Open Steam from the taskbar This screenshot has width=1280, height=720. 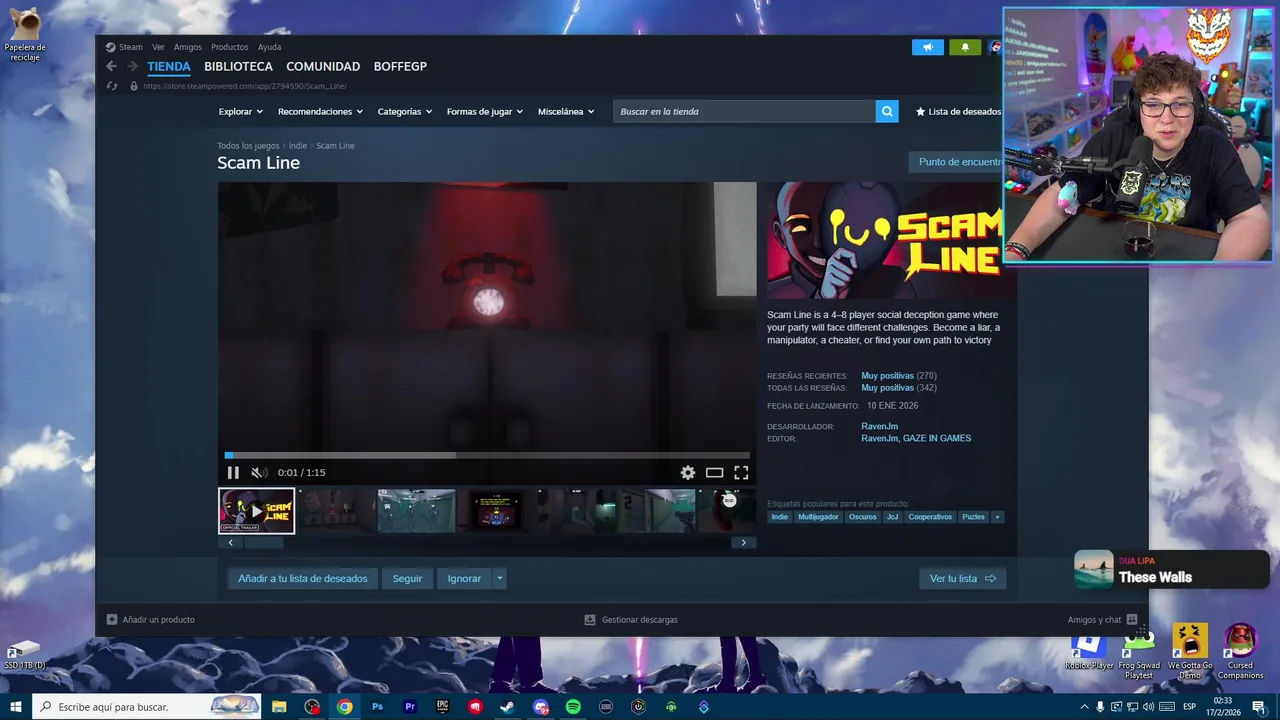click(x=508, y=707)
